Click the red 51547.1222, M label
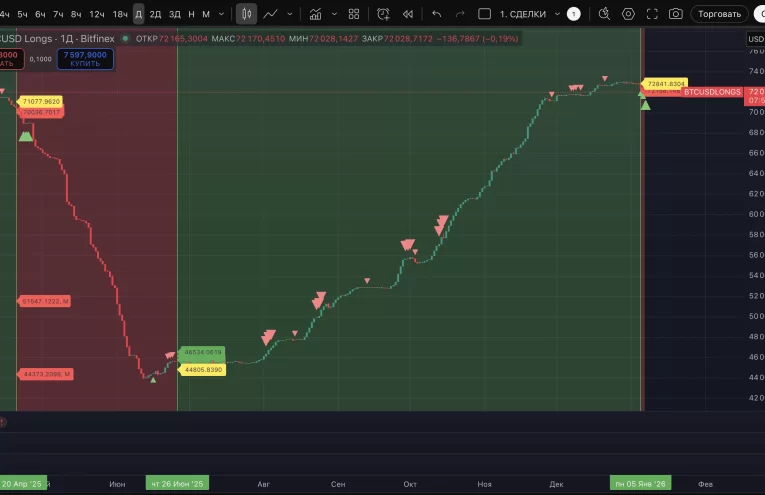 (x=44, y=301)
